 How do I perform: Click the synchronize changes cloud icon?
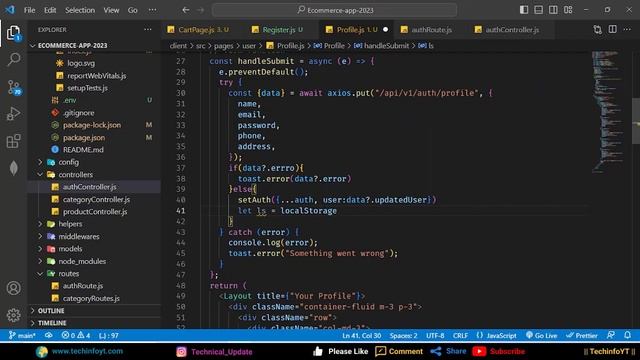[49, 336]
